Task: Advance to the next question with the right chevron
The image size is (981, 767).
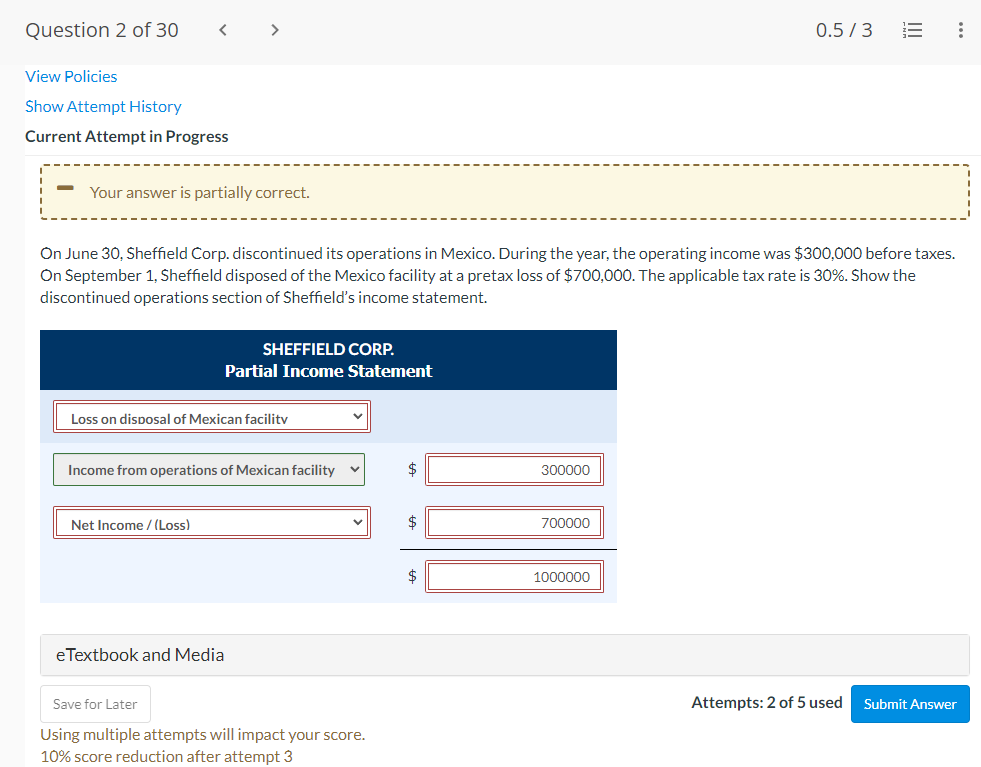Action: point(274,30)
